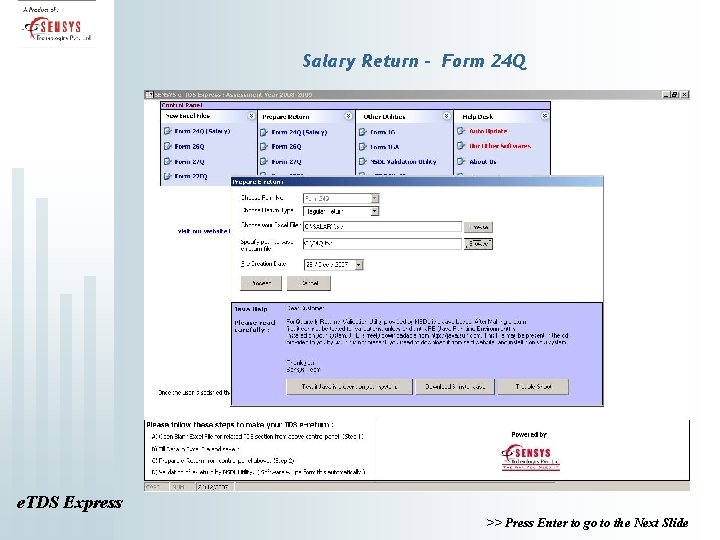This screenshot has width=720, height=540.
Task: Click the Sensys logo under Powered by
Action: pyautogui.click(x=530, y=457)
